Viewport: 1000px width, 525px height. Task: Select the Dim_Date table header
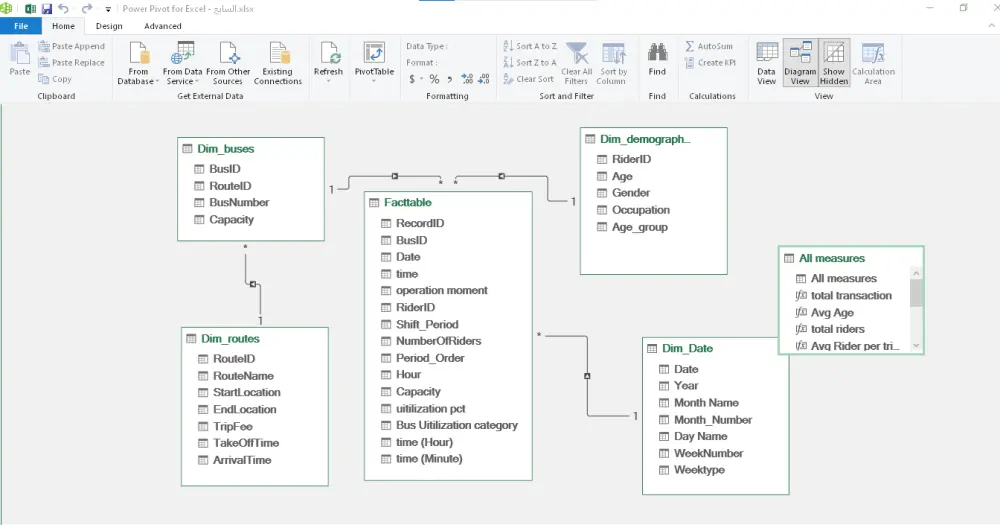pyautogui.click(x=716, y=348)
